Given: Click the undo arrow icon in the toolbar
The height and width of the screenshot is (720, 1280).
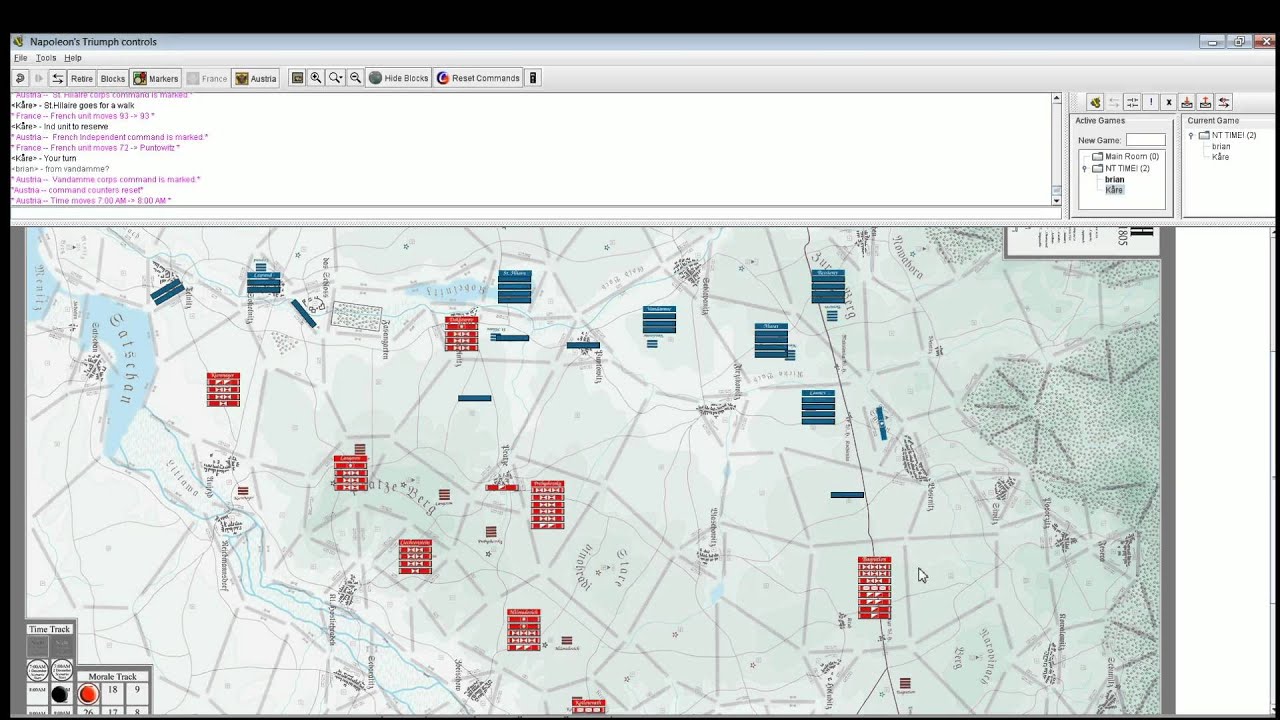Looking at the screenshot, I should click(x=20, y=78).
